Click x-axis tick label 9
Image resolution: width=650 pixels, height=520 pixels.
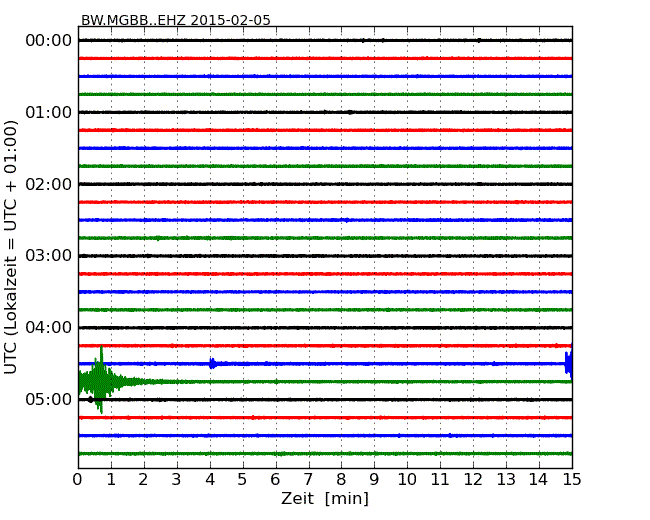(x=374, y=480)
